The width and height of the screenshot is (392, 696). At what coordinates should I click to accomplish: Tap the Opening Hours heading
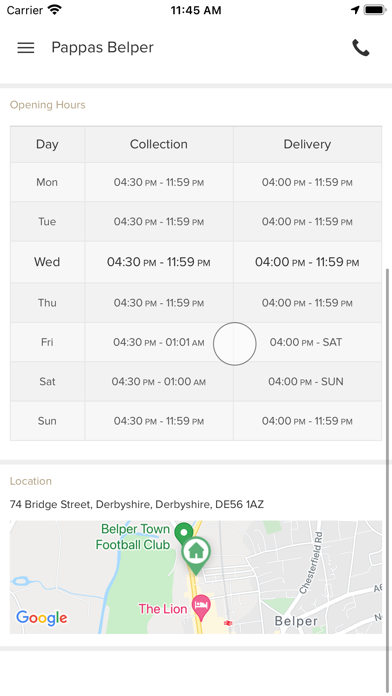(x=48, y=105)
